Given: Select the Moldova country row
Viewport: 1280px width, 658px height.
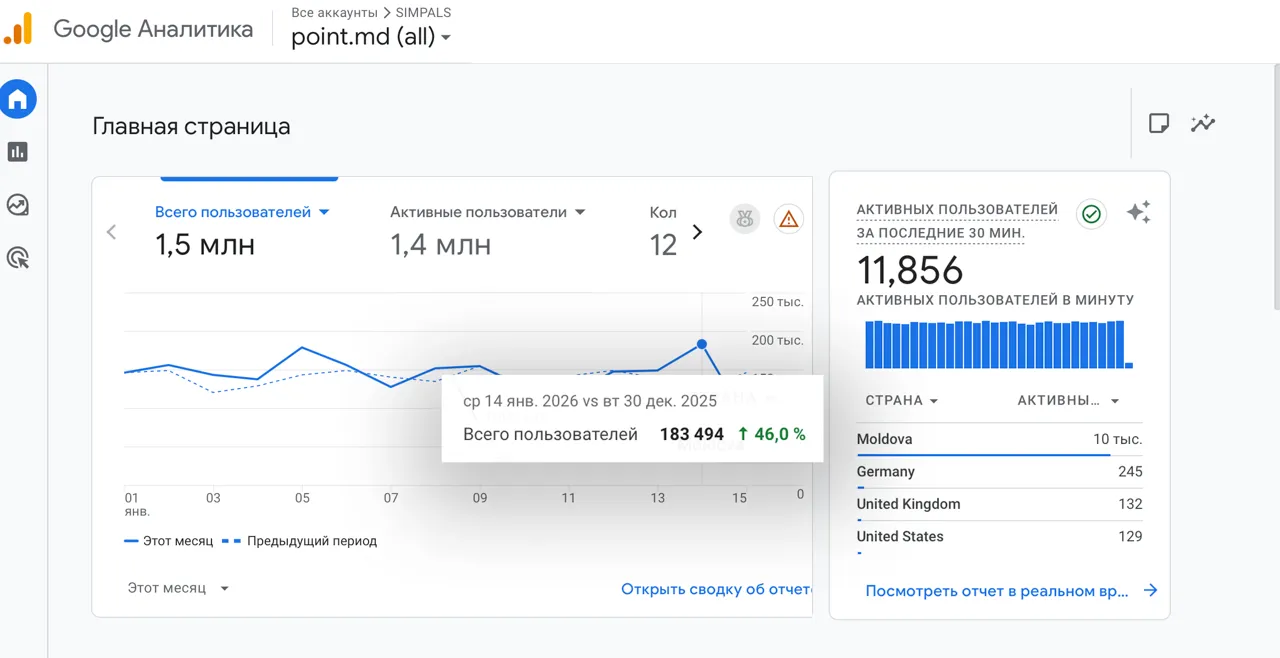Looking at the screenshot, I should 999,440.
